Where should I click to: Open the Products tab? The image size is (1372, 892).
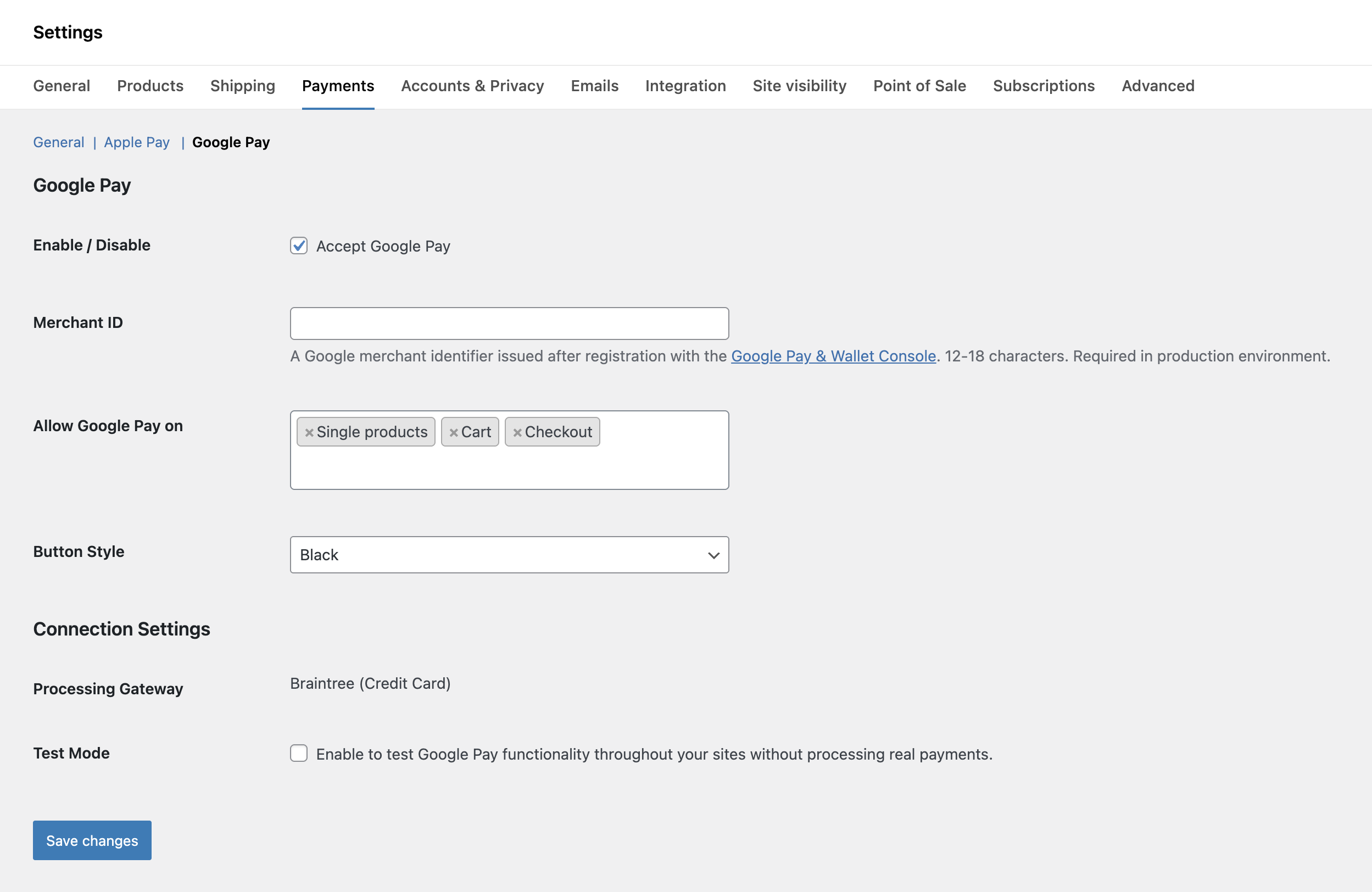[x=150, y=86]
